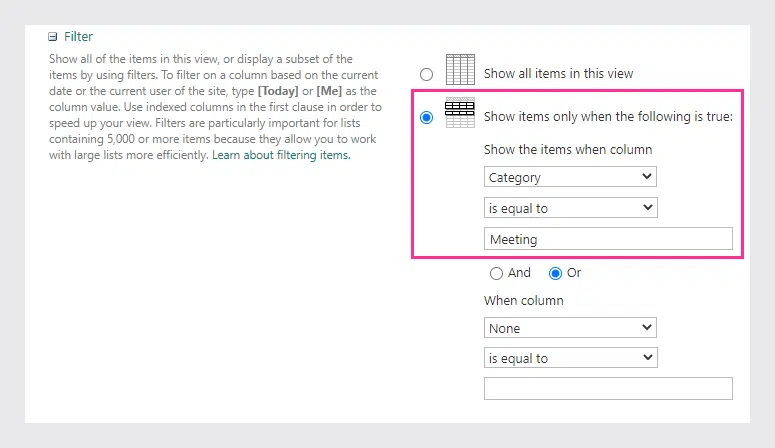
Task: Click 'Show all items in this view' label
Action: click(x=558, y=74)
